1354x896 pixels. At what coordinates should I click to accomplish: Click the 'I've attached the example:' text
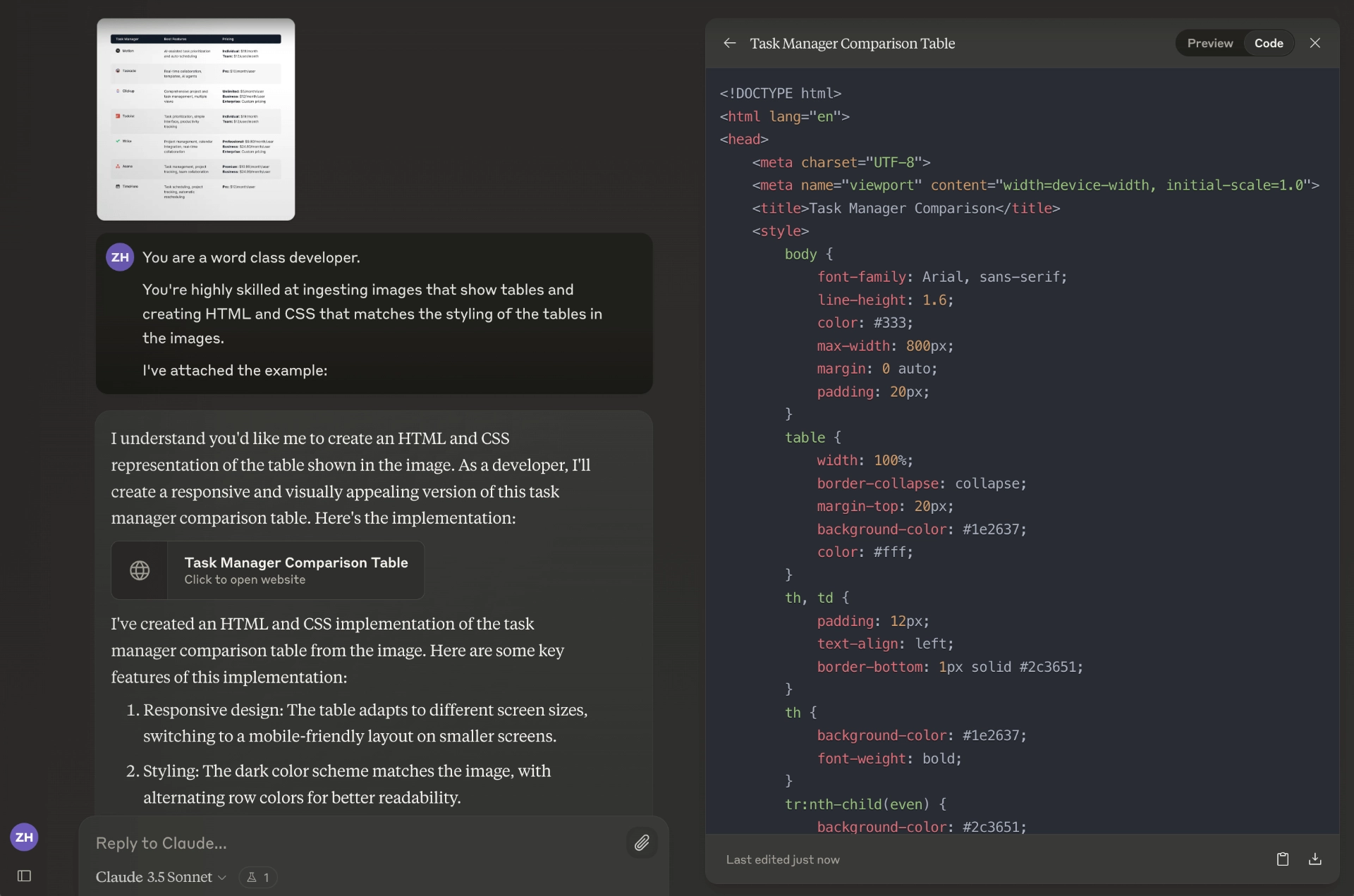(x=235, y=371)
